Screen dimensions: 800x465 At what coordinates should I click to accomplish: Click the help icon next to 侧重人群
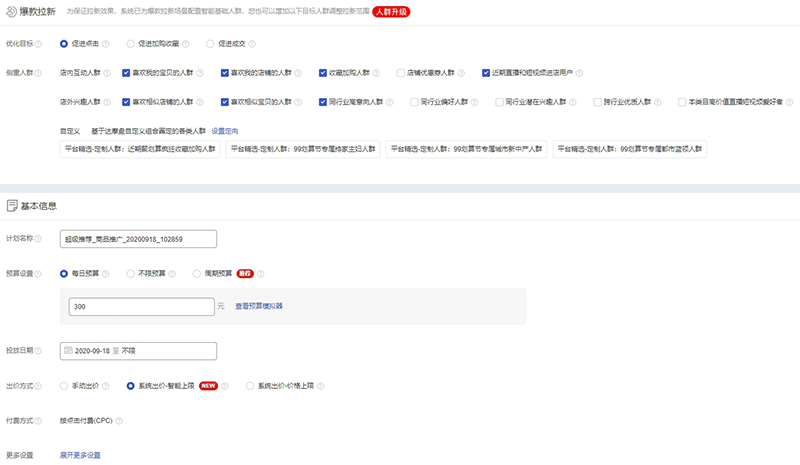[x=38, y=73]
